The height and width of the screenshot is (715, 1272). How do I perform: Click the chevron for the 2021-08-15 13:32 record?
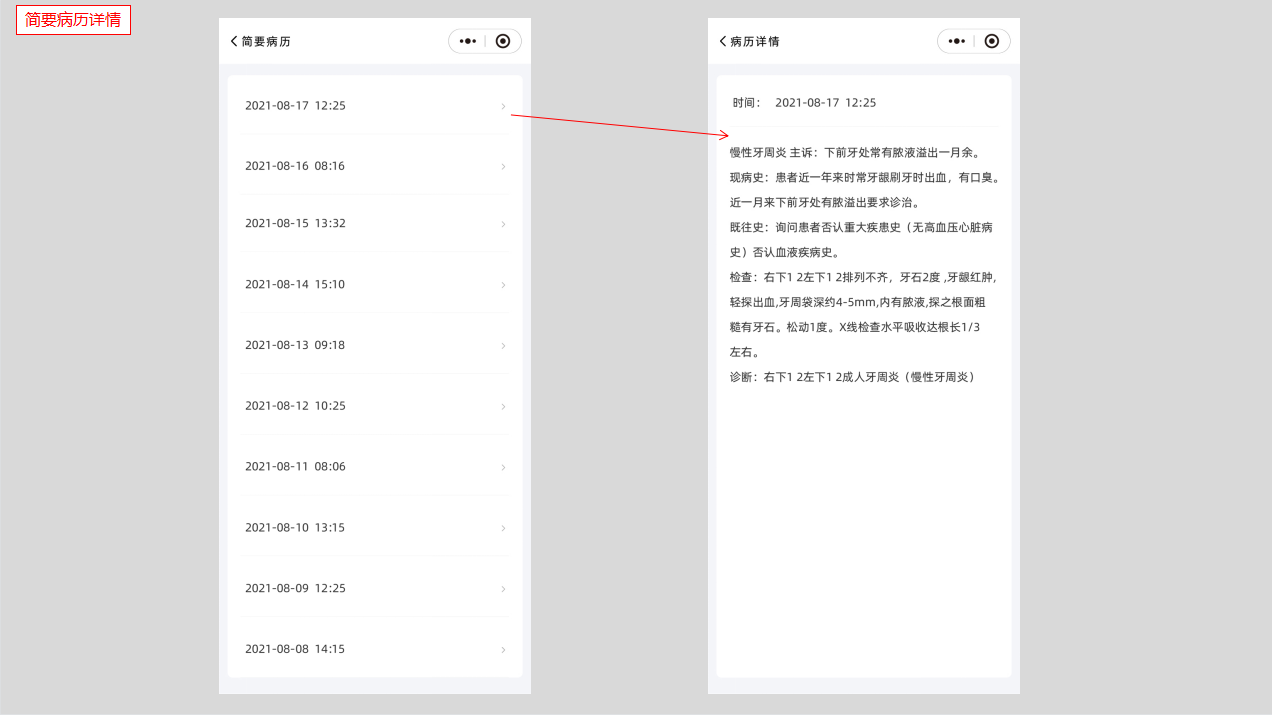coord(503,224)
